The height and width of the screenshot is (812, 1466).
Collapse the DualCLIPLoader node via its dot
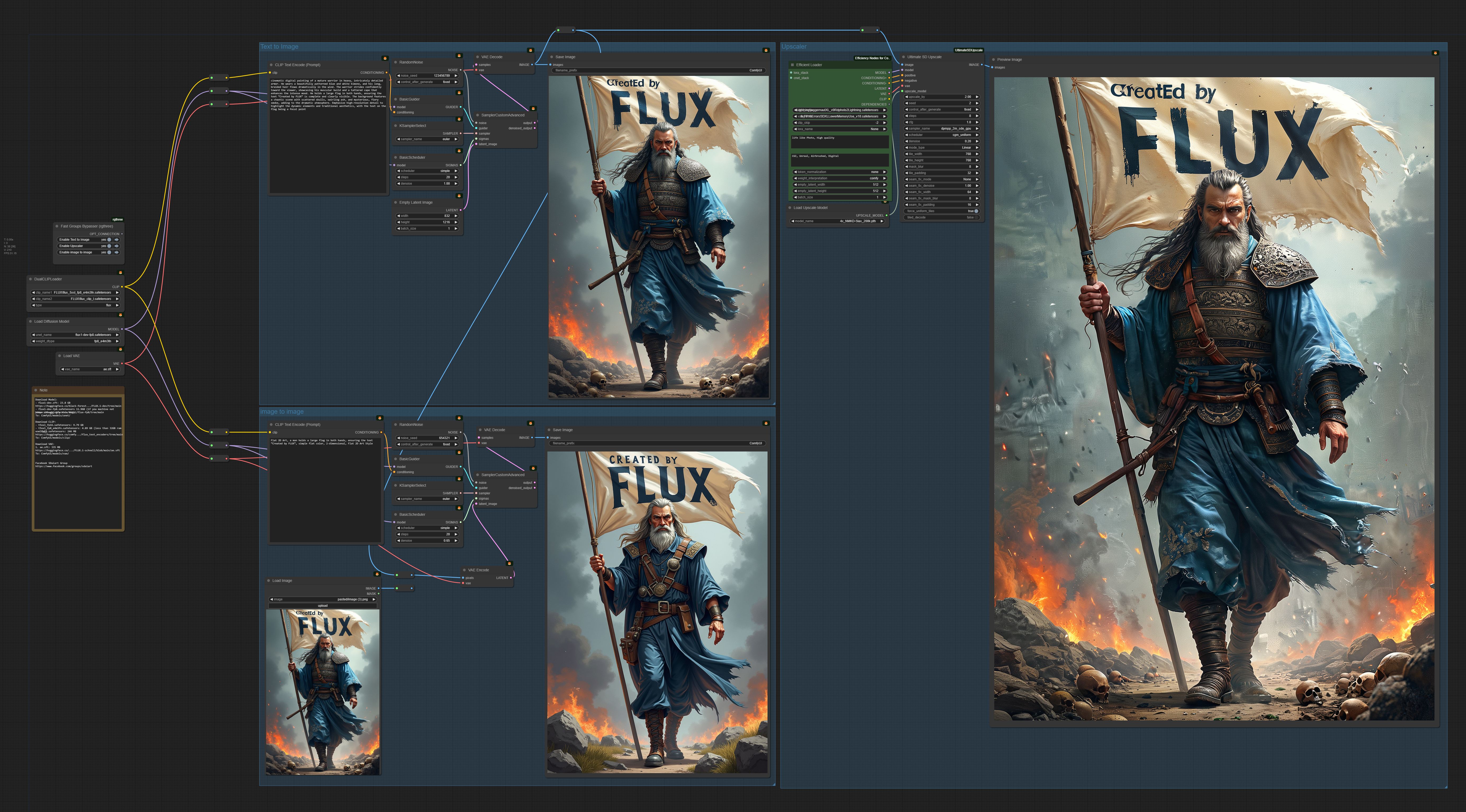pyautogui.click(x=31, y=279)
